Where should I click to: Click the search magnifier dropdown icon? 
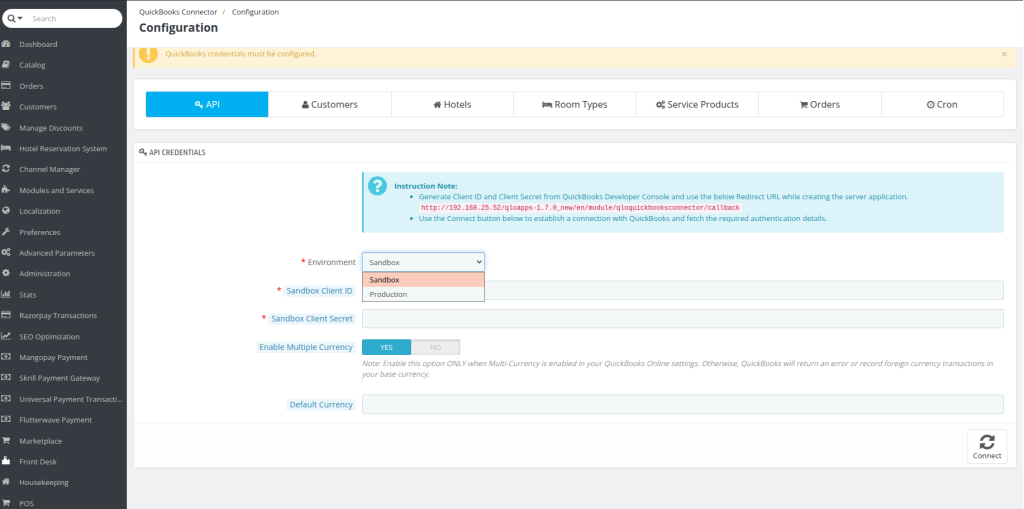(x=15, y=18)
